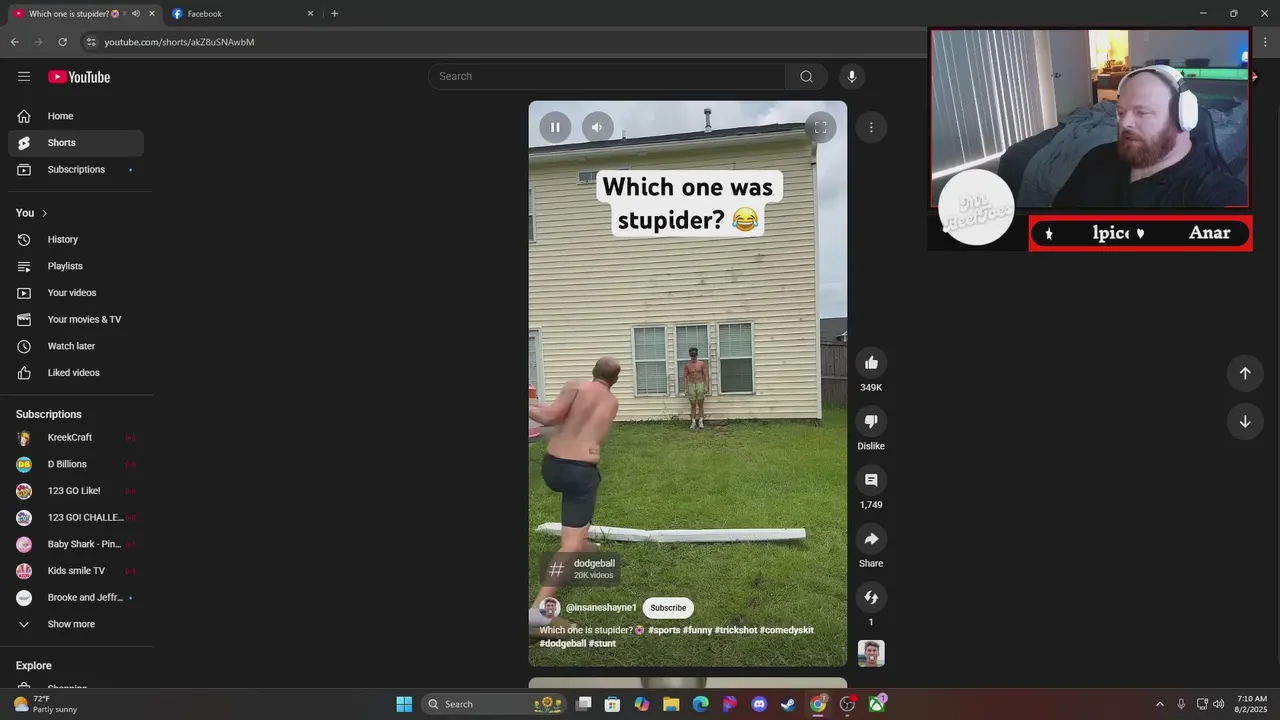Image resolution: width=1280 pixels, height=720 pixels.
Task: Open Home in the sidebar
Action: point(76,116)
